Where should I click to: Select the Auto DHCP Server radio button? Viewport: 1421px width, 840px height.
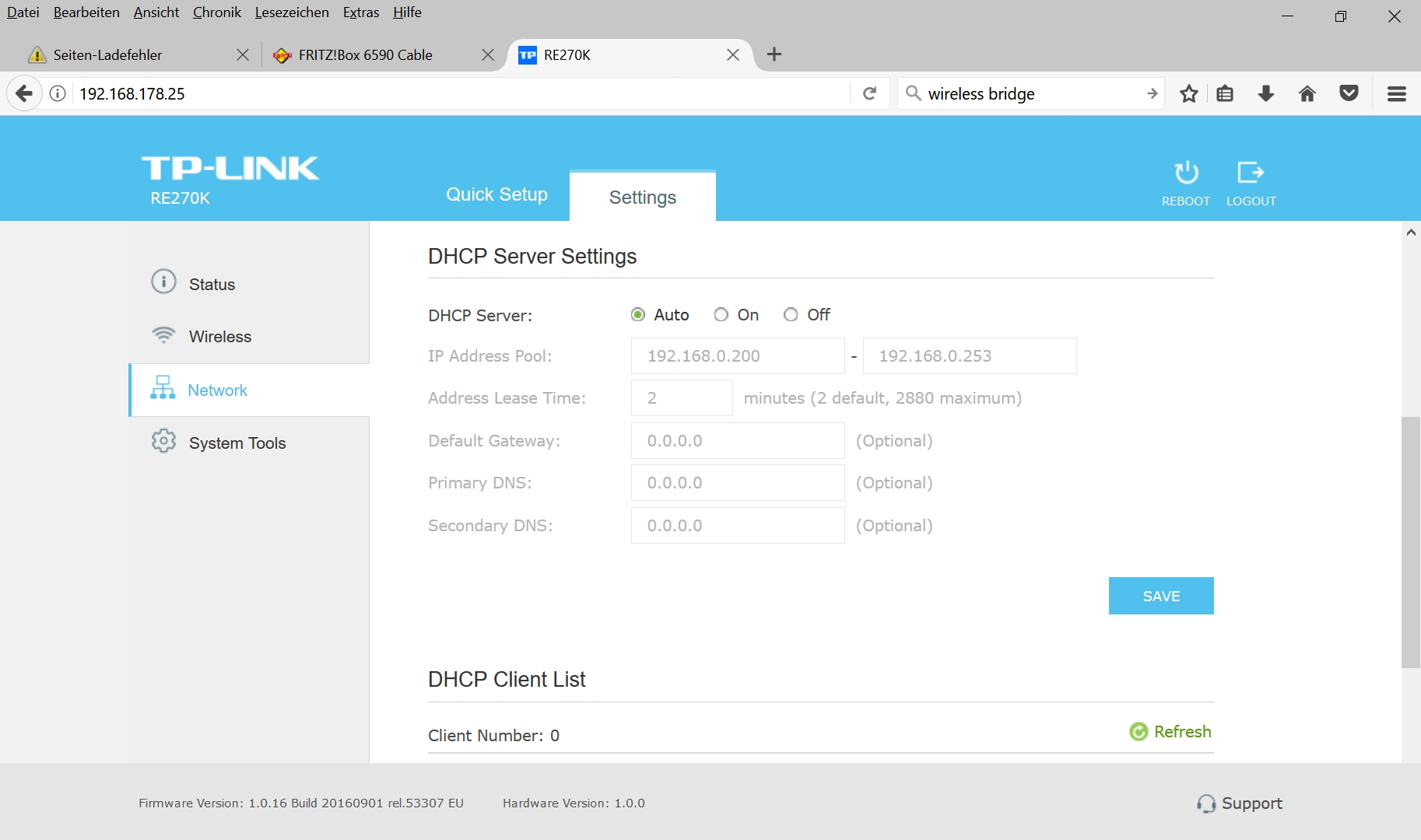638,315
